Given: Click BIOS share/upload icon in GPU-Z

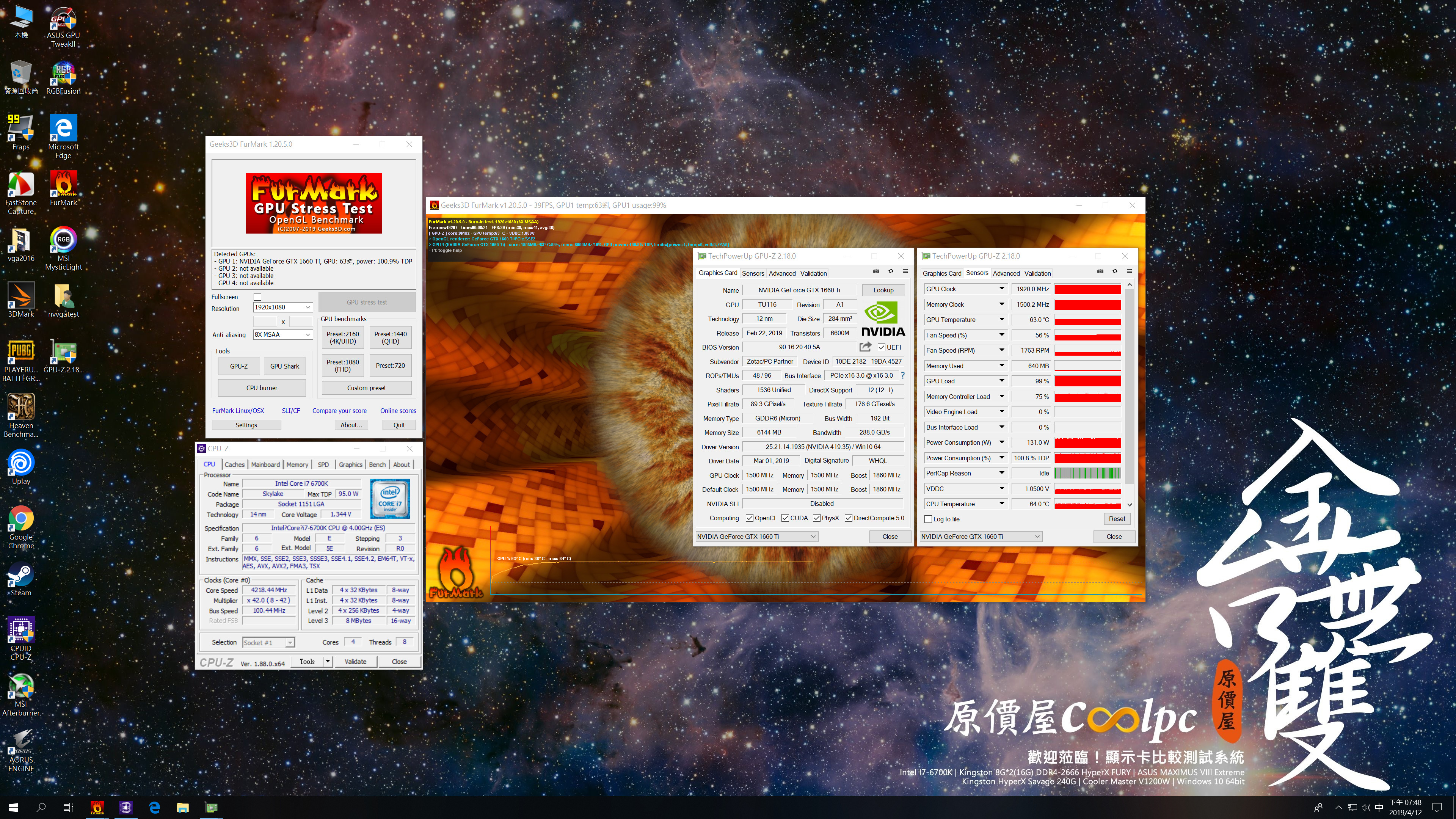Looking at the screenshot, I should point(865,347).
